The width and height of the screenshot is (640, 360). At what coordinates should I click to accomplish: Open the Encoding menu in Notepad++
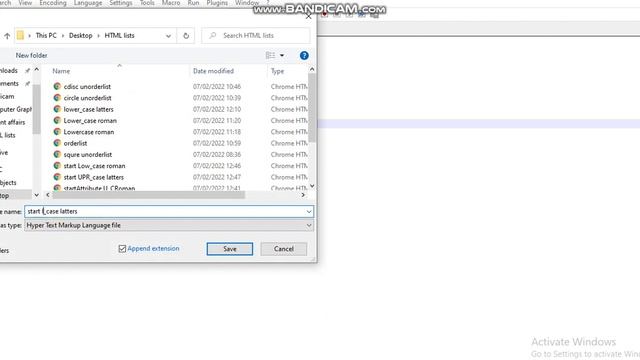tap(53, 3)
